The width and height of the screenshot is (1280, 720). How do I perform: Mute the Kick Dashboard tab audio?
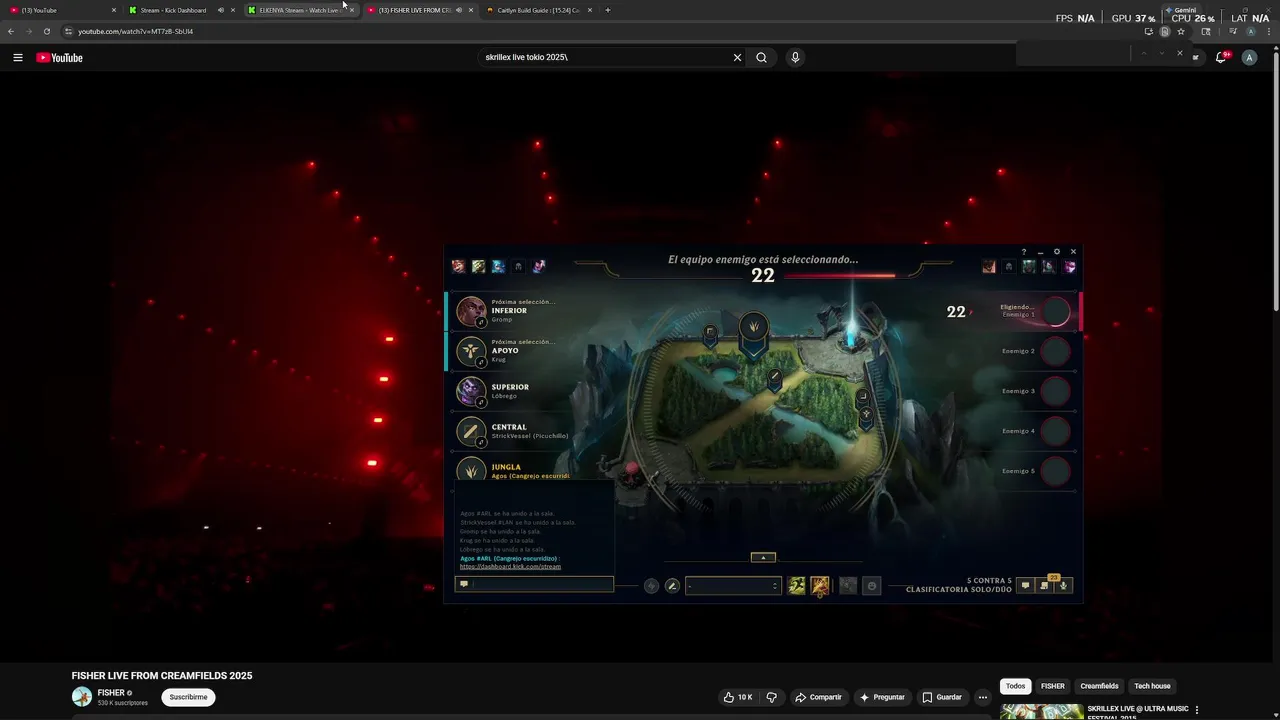click(221, 10)
